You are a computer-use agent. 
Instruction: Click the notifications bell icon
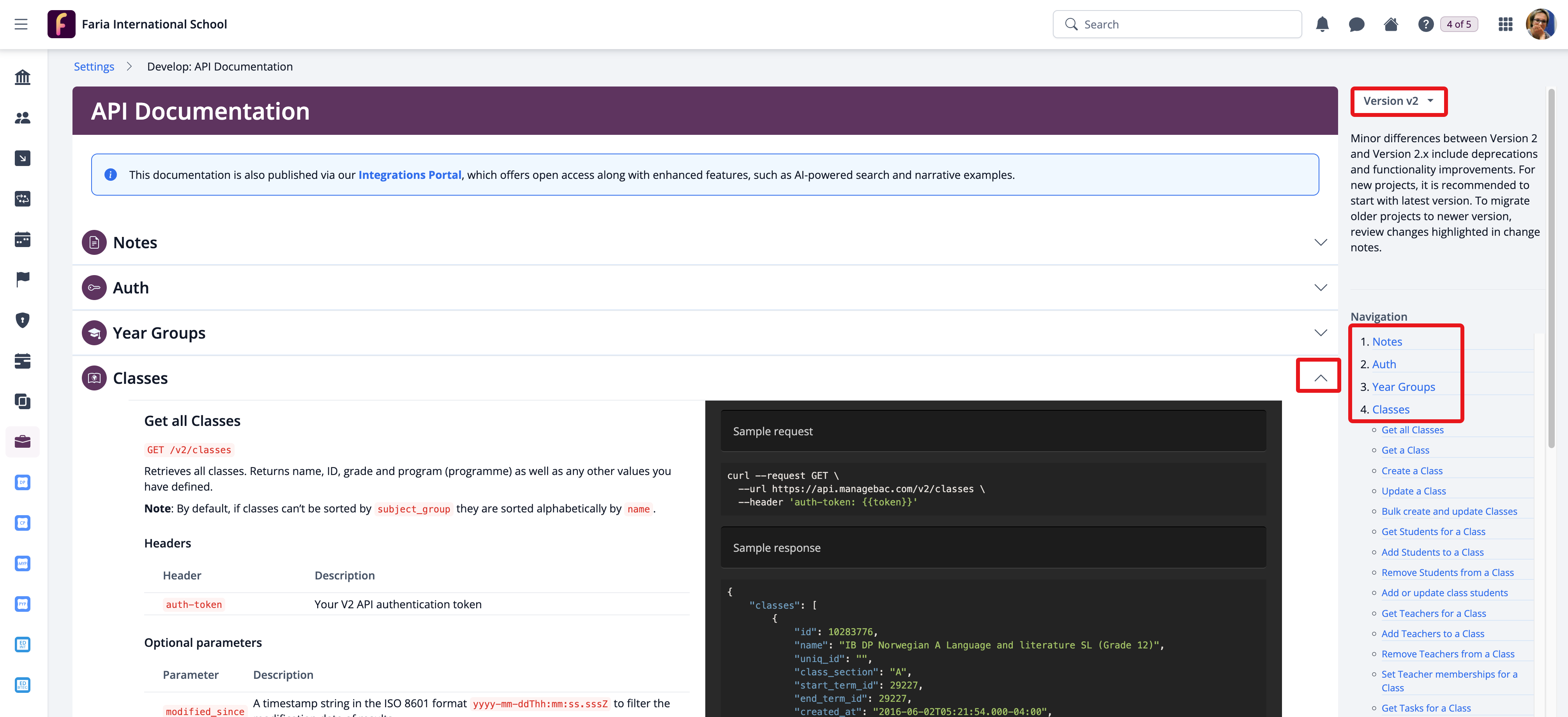[1322, 24]
